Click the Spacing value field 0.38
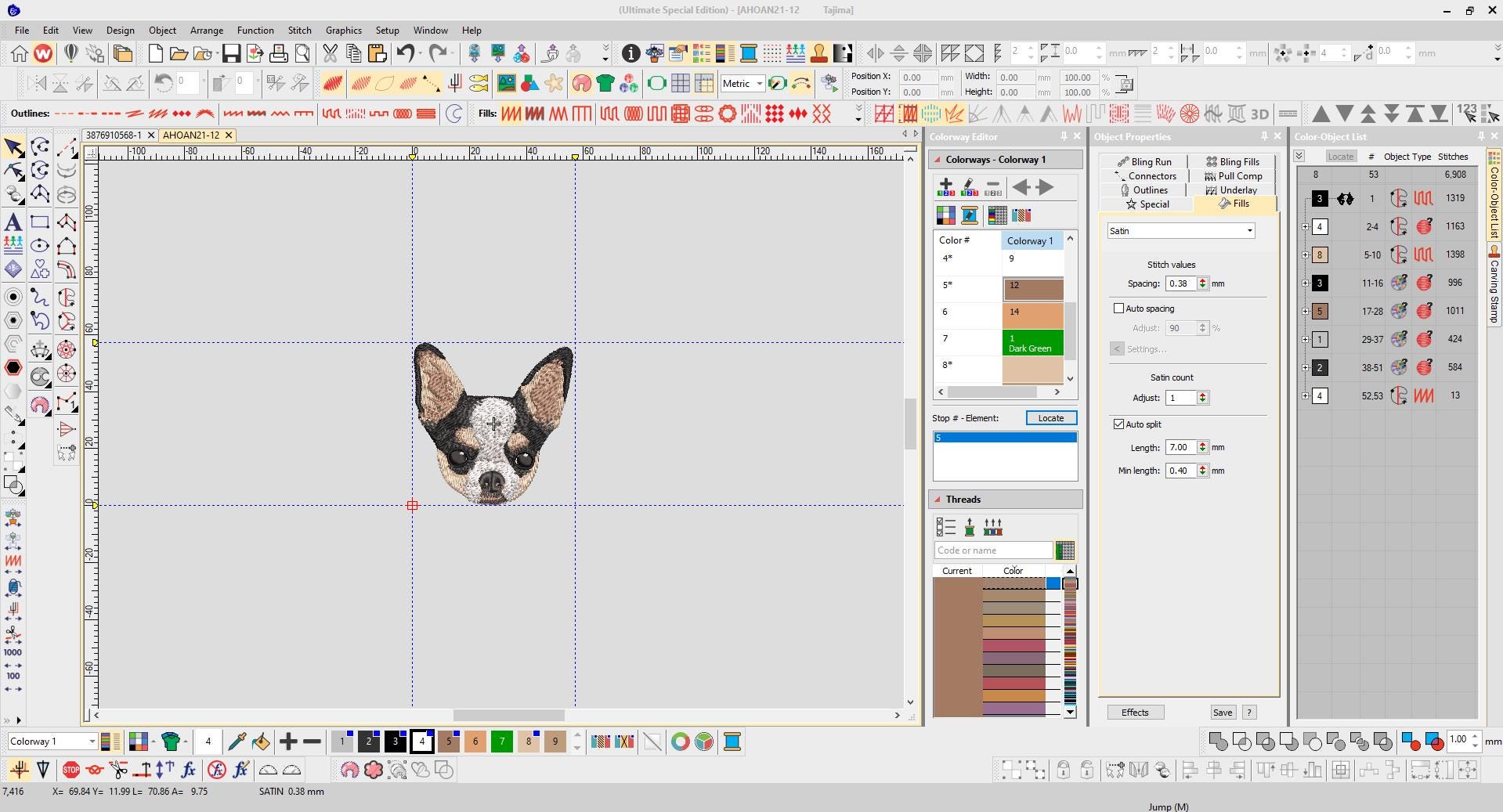 [1181, 283]
